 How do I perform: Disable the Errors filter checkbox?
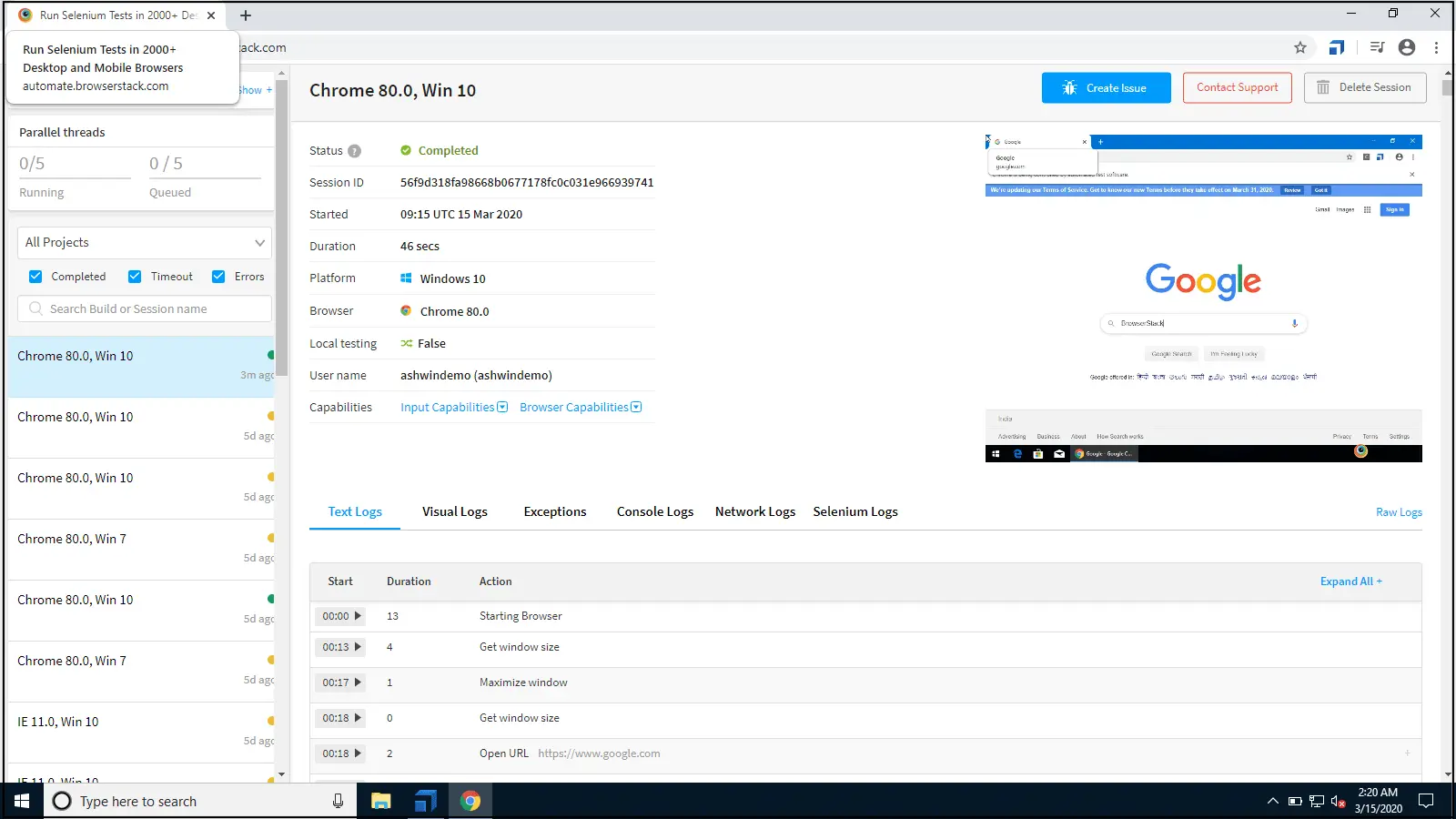pyautogui.click(x=218, y=277)
